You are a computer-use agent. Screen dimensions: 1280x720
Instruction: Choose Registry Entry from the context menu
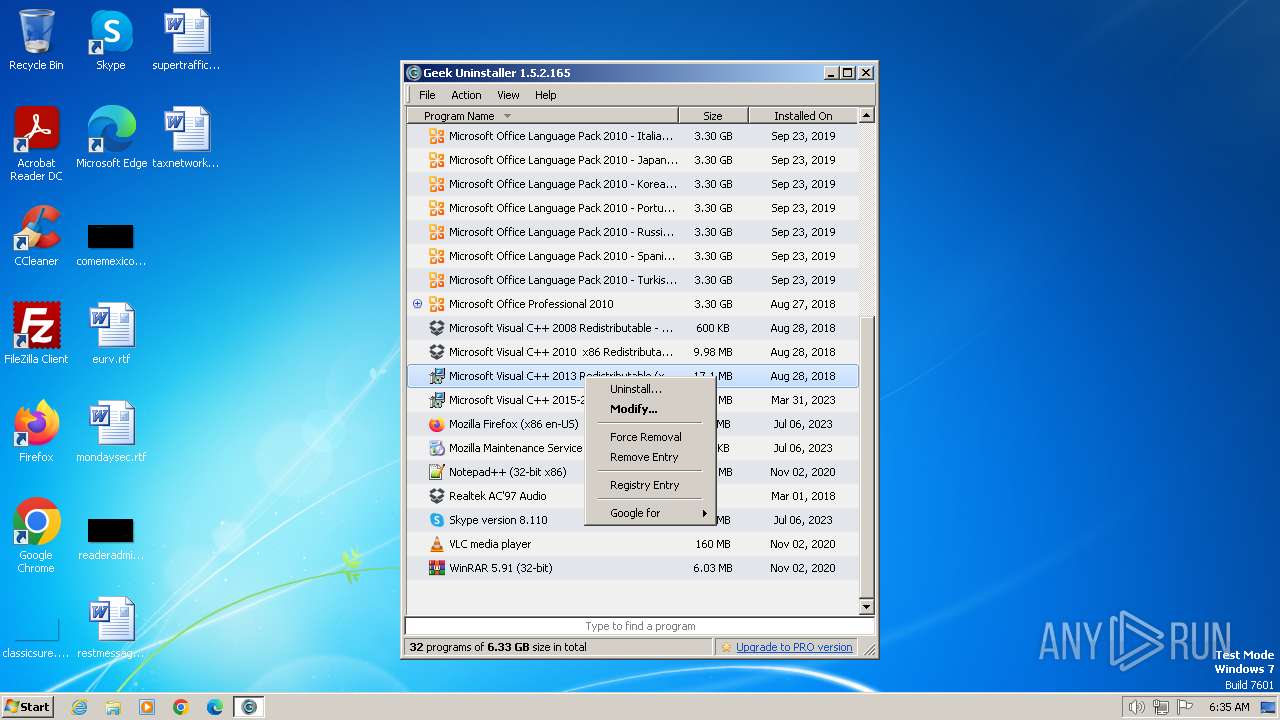(x=649, y=485)
